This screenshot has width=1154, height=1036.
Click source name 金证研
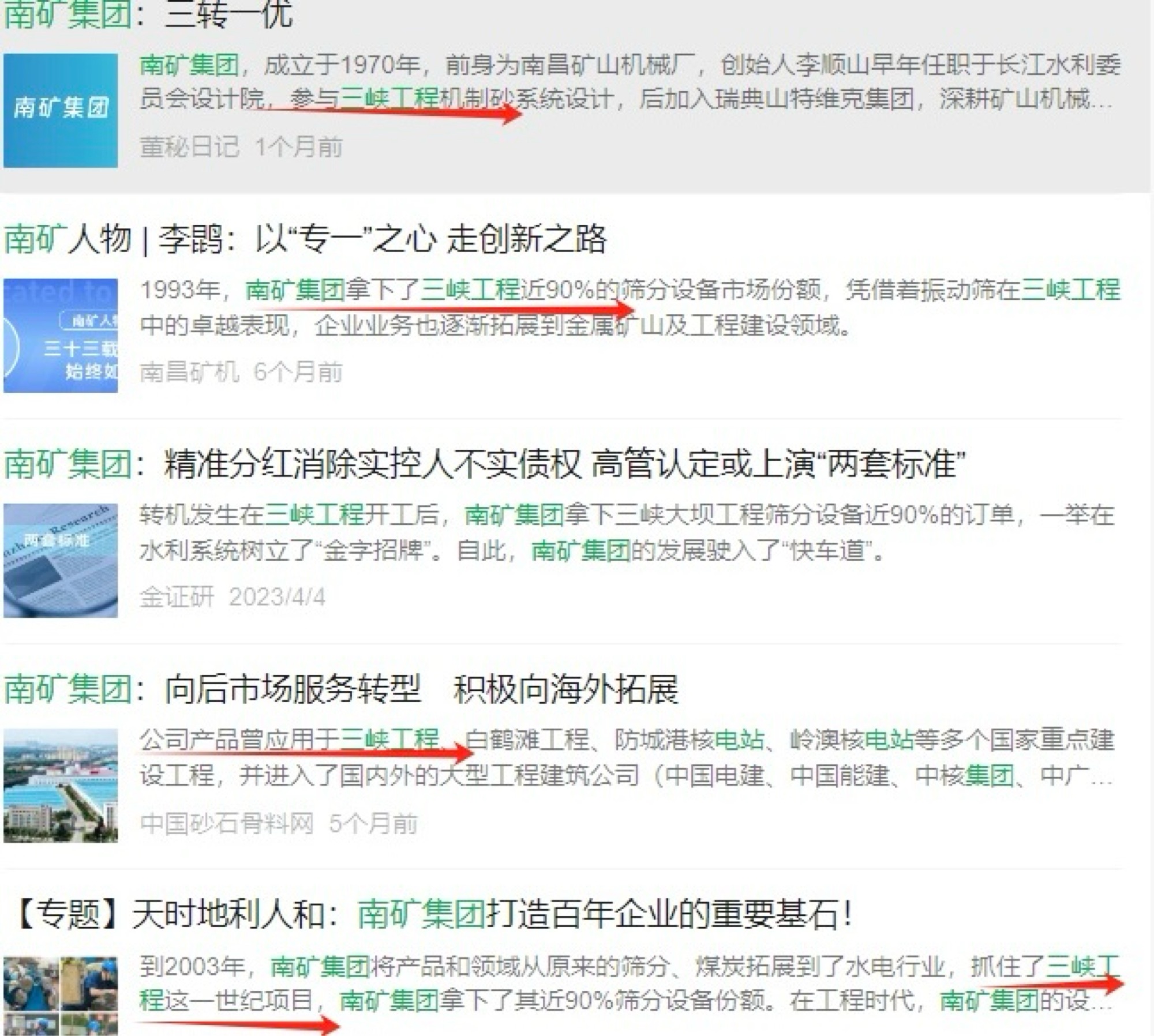coord(177,597)
